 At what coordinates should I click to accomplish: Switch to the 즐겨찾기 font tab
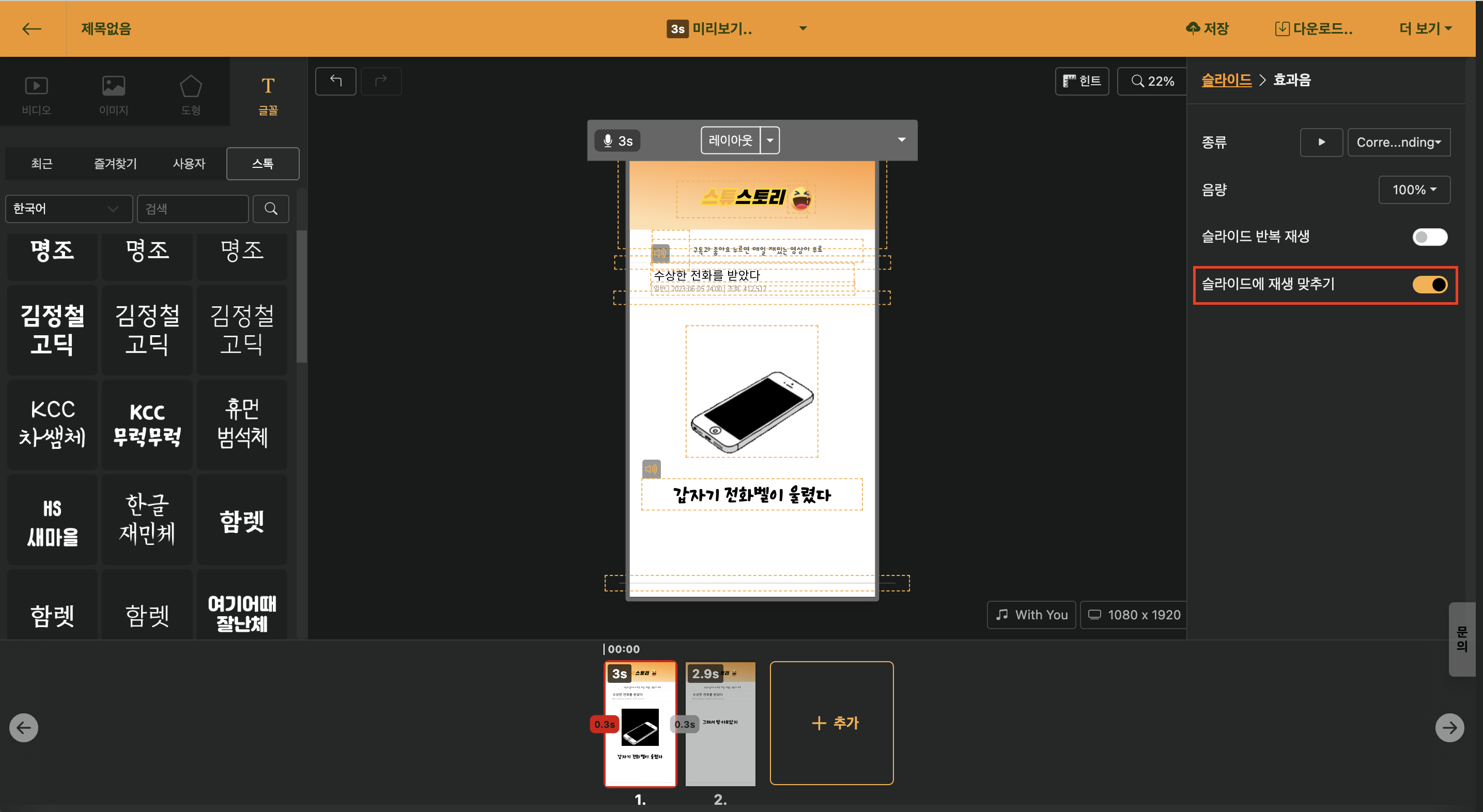(x=115, y=163)
